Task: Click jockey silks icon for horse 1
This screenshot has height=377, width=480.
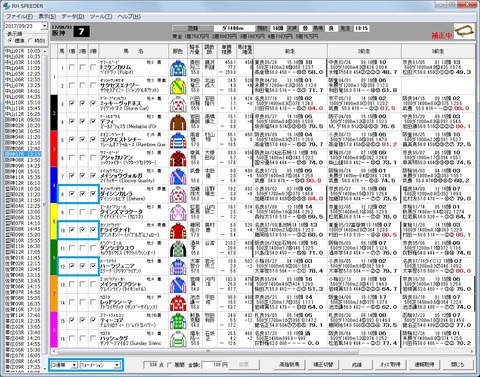Action: (x=178, y=68)
